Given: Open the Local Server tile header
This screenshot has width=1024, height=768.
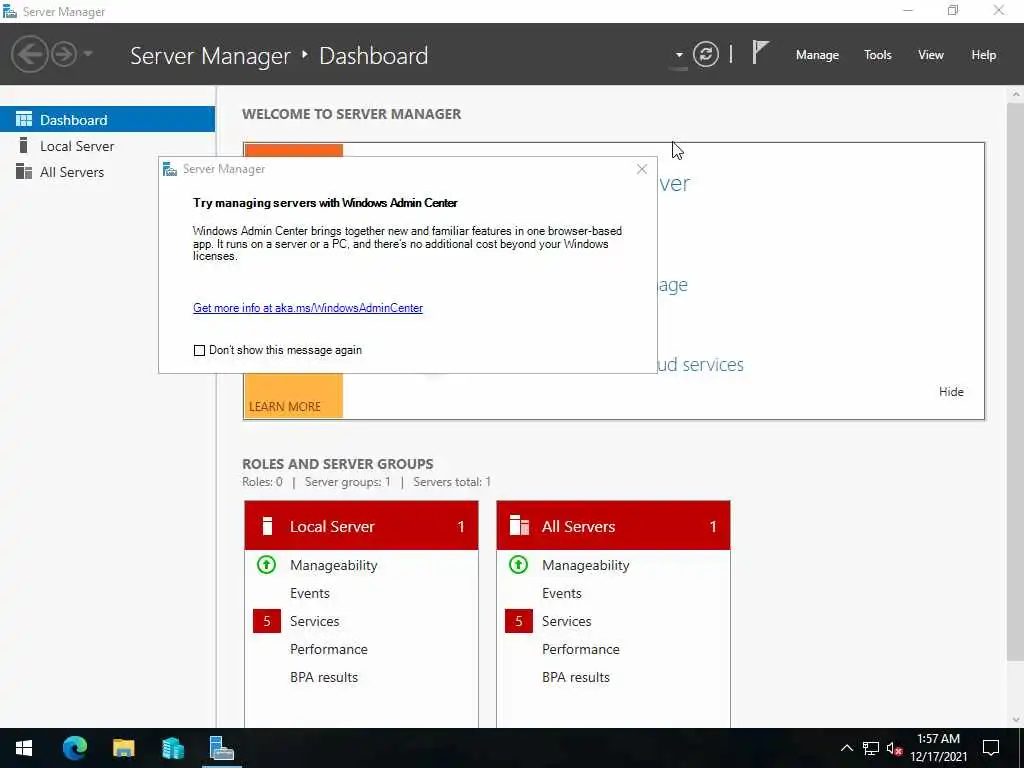Looking at the screenshot, I should point(361,526).
